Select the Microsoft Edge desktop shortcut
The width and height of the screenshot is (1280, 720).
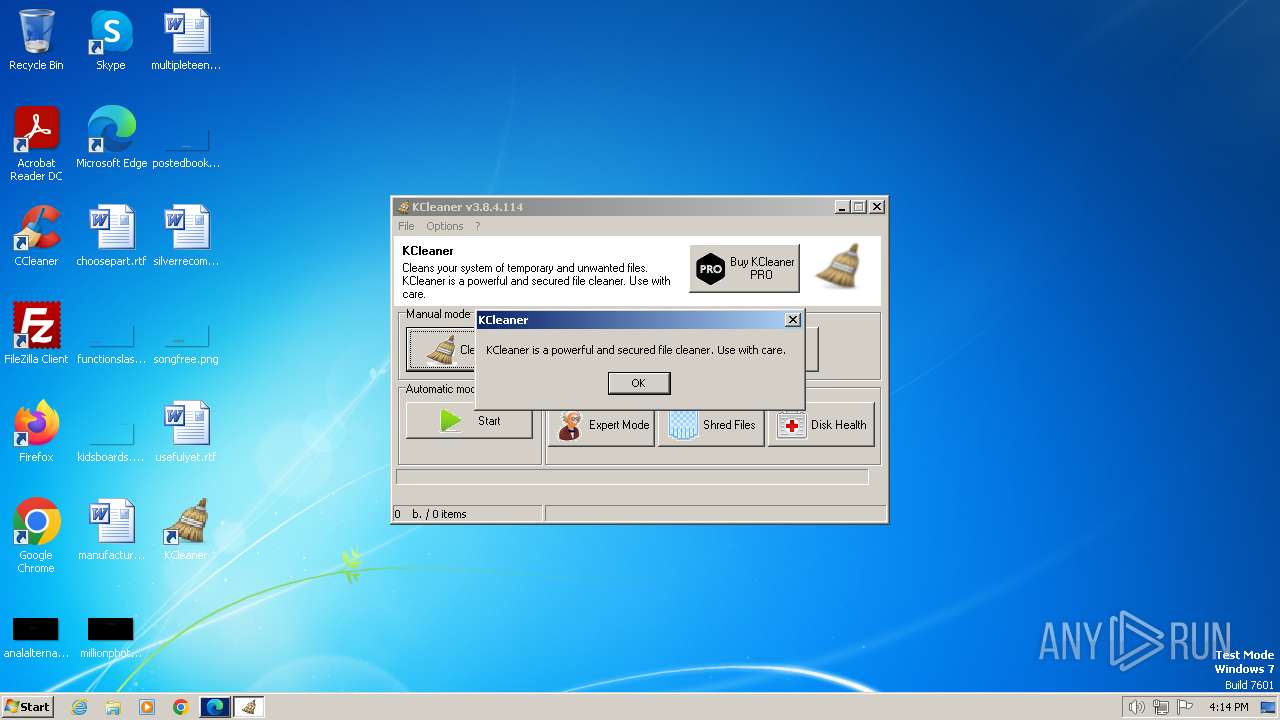[x=111, y=138]
